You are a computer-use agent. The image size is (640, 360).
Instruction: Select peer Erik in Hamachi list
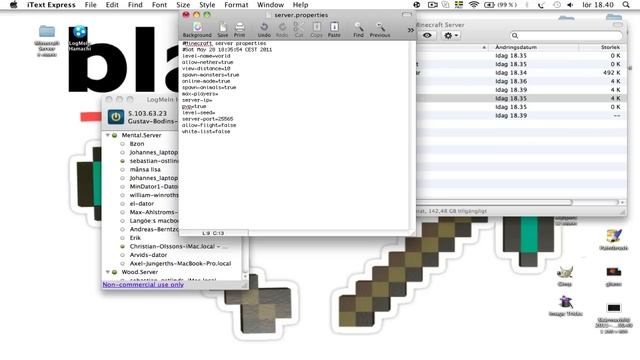[x=135, y=238]
